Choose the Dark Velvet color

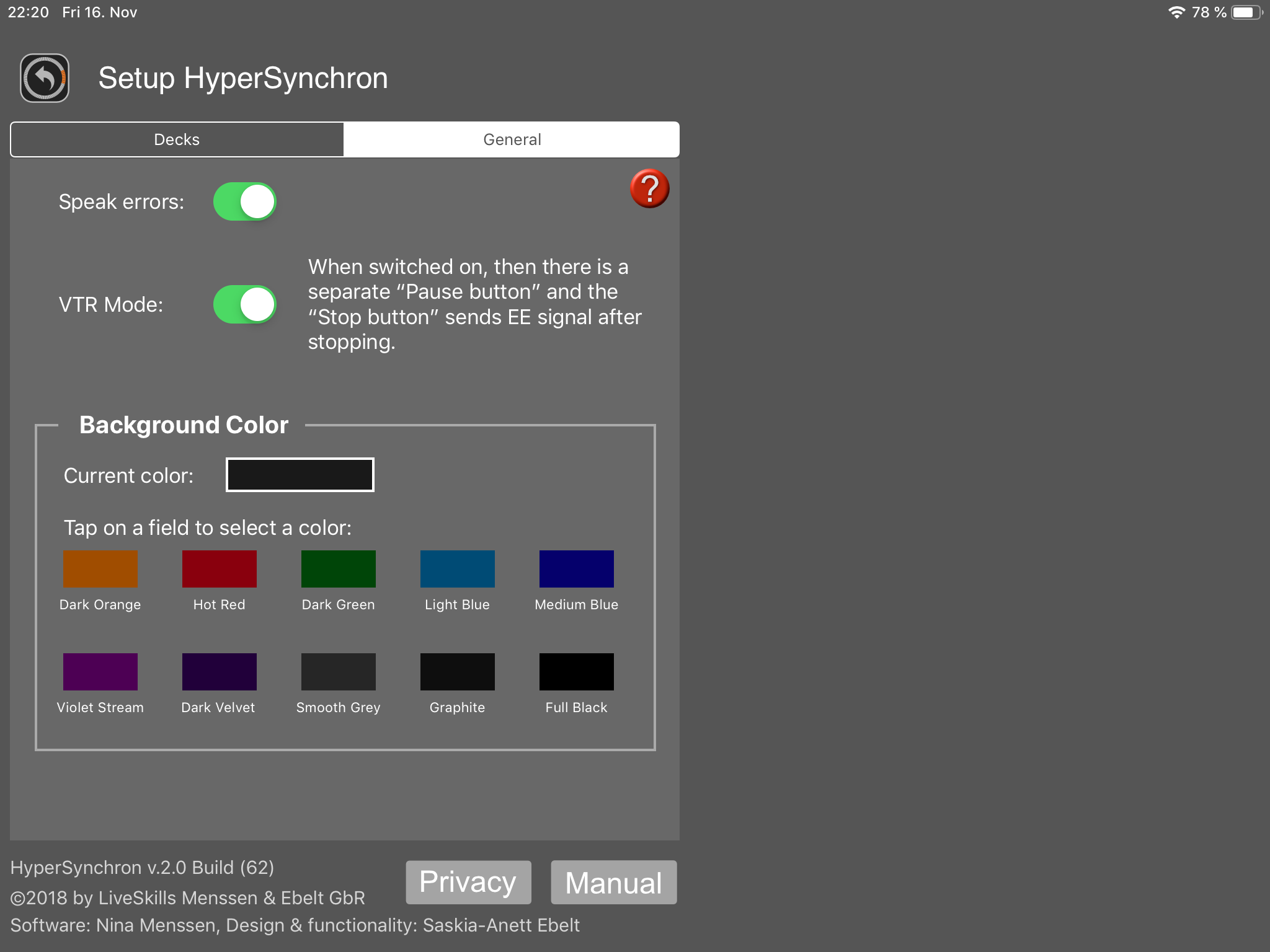220,672
